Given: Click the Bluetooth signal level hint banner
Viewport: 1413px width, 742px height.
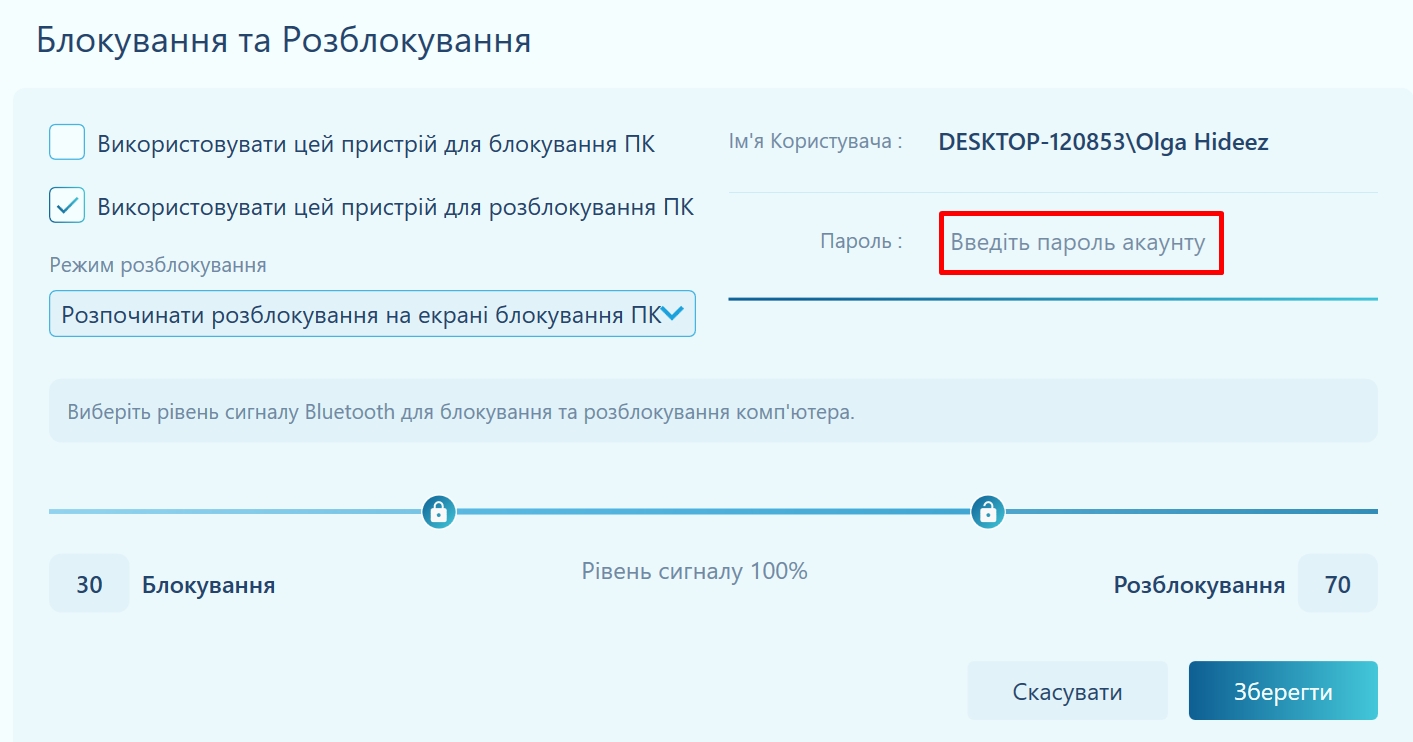Looking at the screenshot, I should click(x=712, y=411).
